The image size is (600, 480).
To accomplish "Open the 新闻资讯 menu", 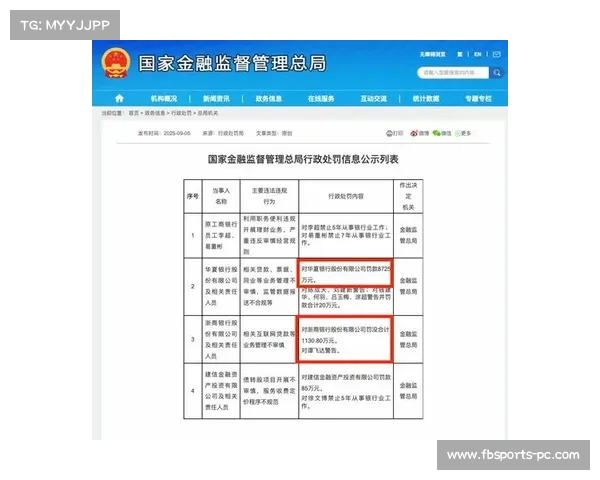I will click(216, 99).
